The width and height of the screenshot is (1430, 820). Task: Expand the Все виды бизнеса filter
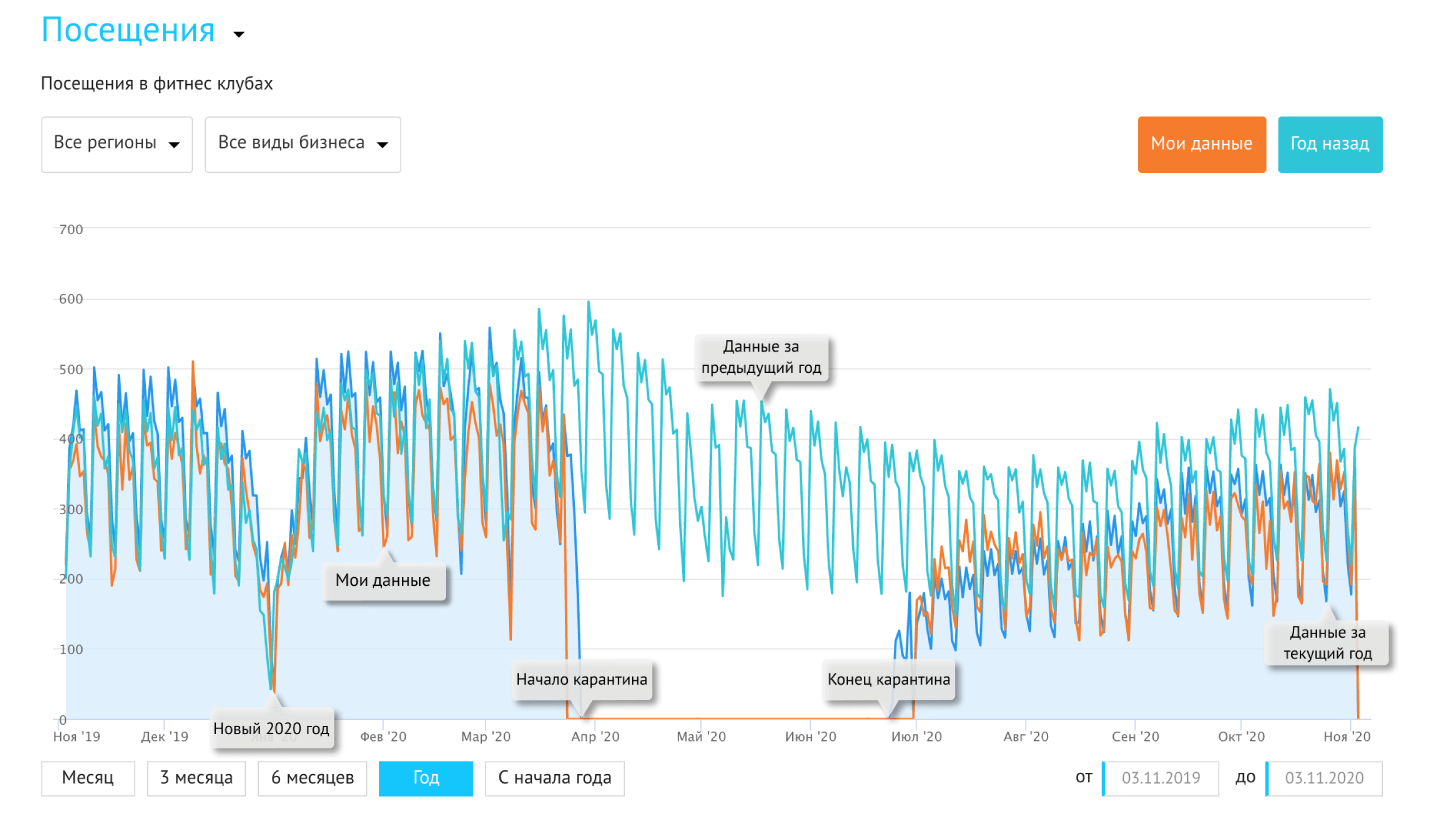(303, 144)
